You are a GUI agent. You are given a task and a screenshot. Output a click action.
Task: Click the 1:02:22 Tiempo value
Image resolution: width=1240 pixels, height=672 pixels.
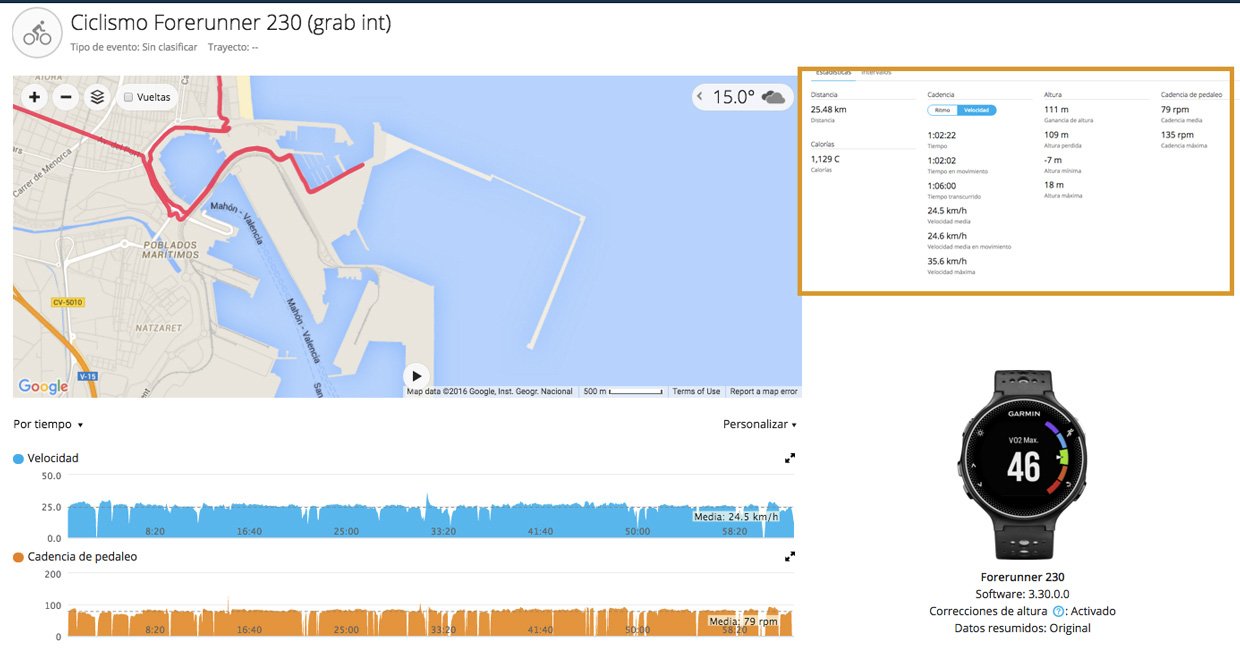tap(942, 135)
